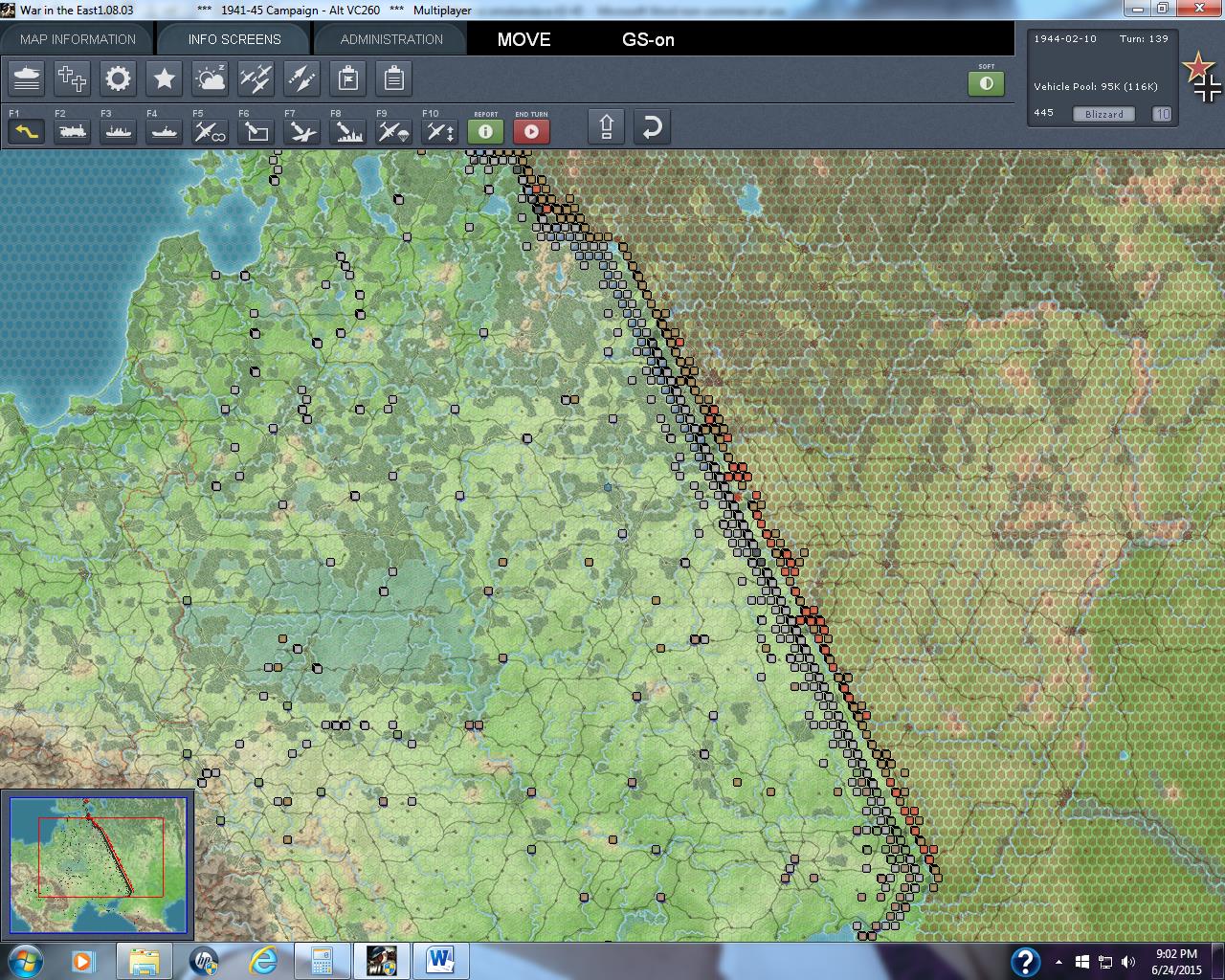
Task: Open Microsoft Word from taskbar
Action: [x=441, y=960]
